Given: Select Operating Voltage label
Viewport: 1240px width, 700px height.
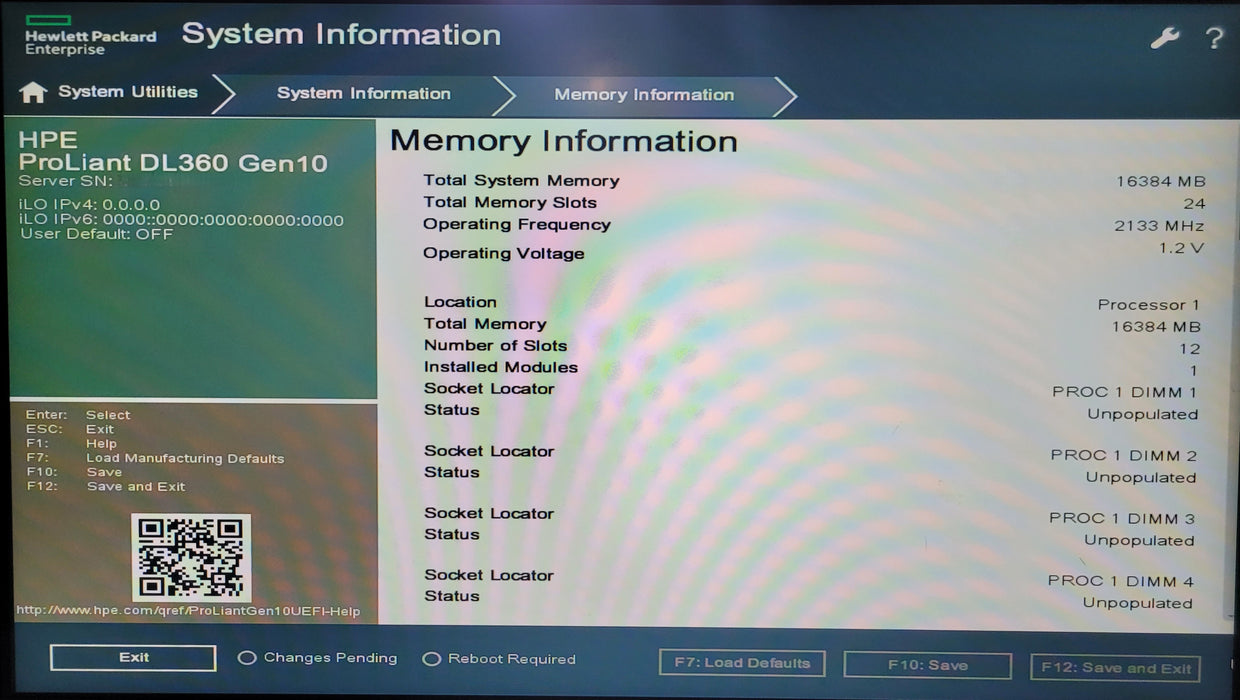Looking at the screenshot, I should pos(503,253).
